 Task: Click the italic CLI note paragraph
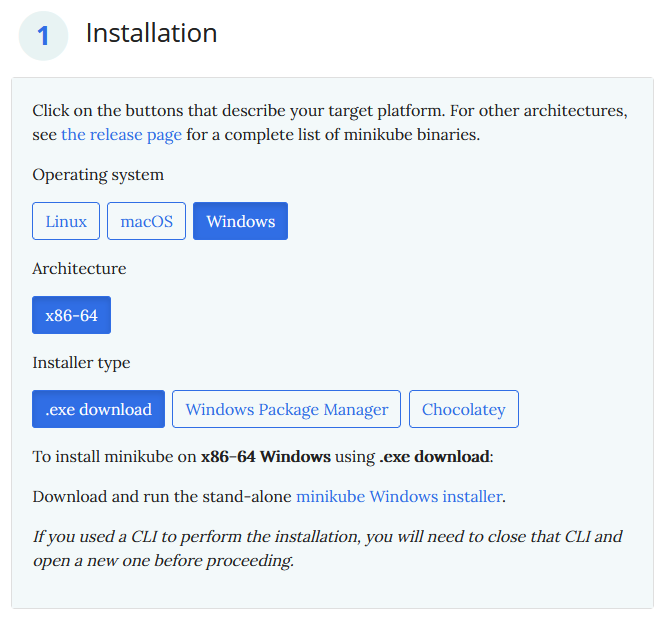click(x=328, y=548)
